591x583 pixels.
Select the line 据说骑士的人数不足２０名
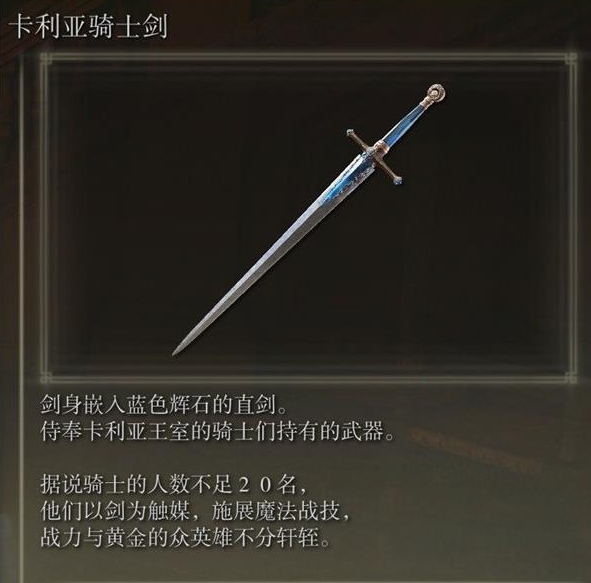point(174,485)
